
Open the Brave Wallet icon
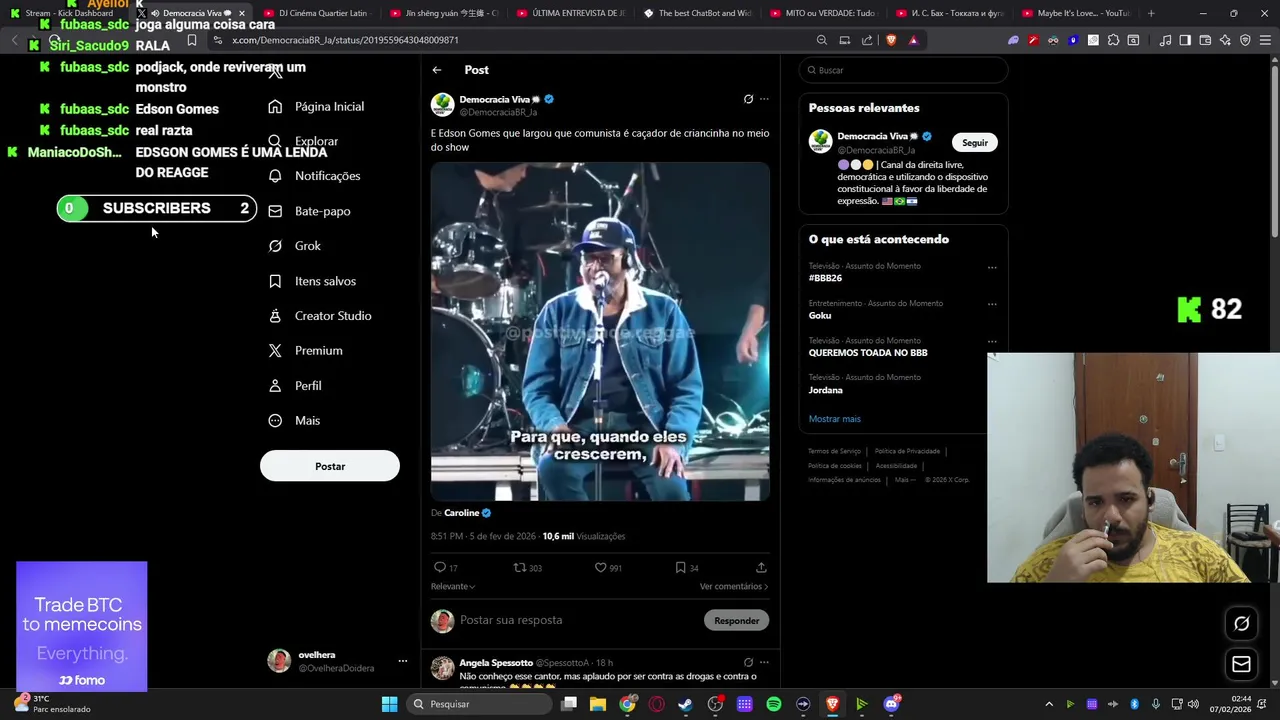point(1205,40)
